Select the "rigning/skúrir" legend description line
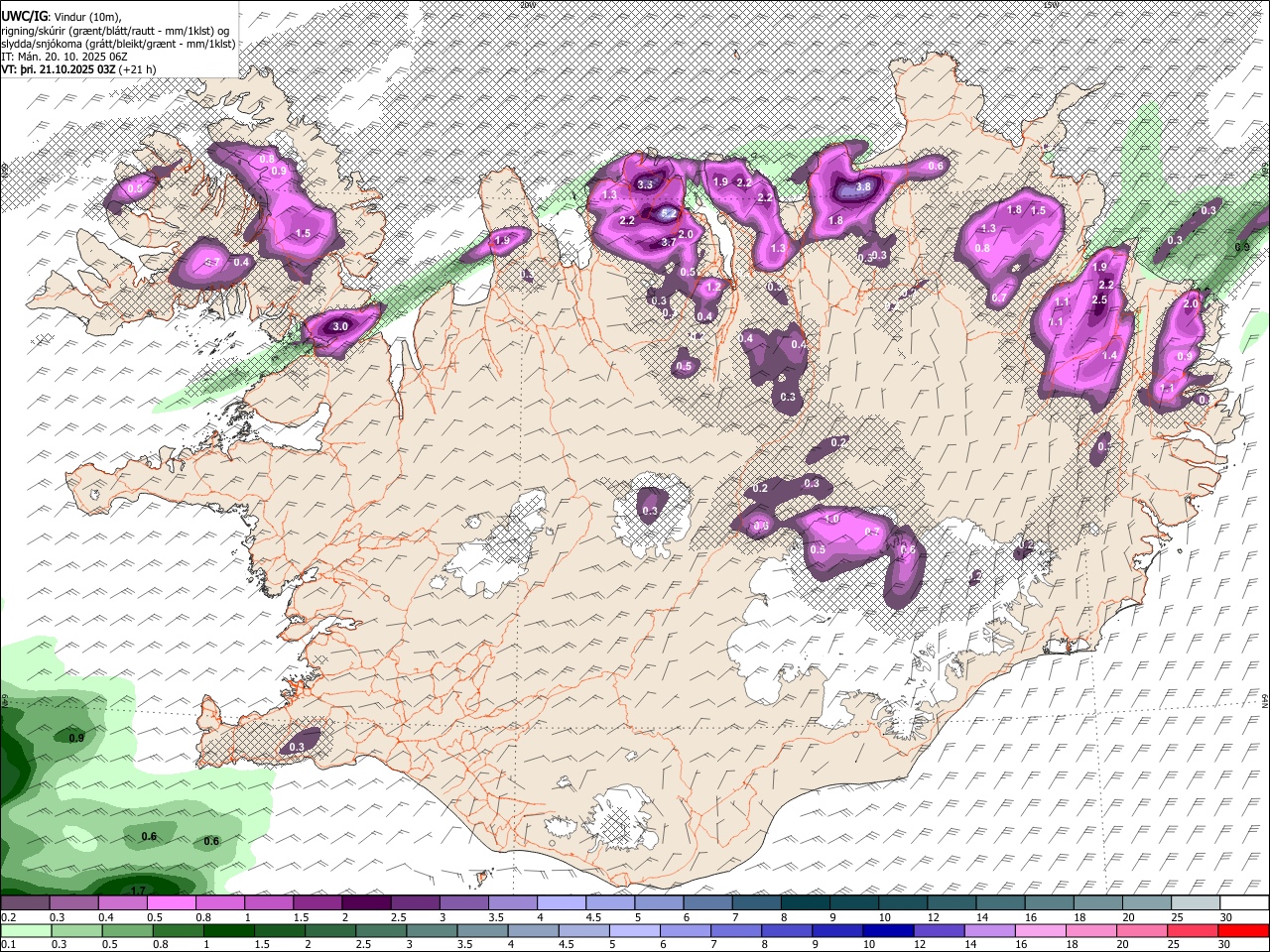 click(115, 32)
